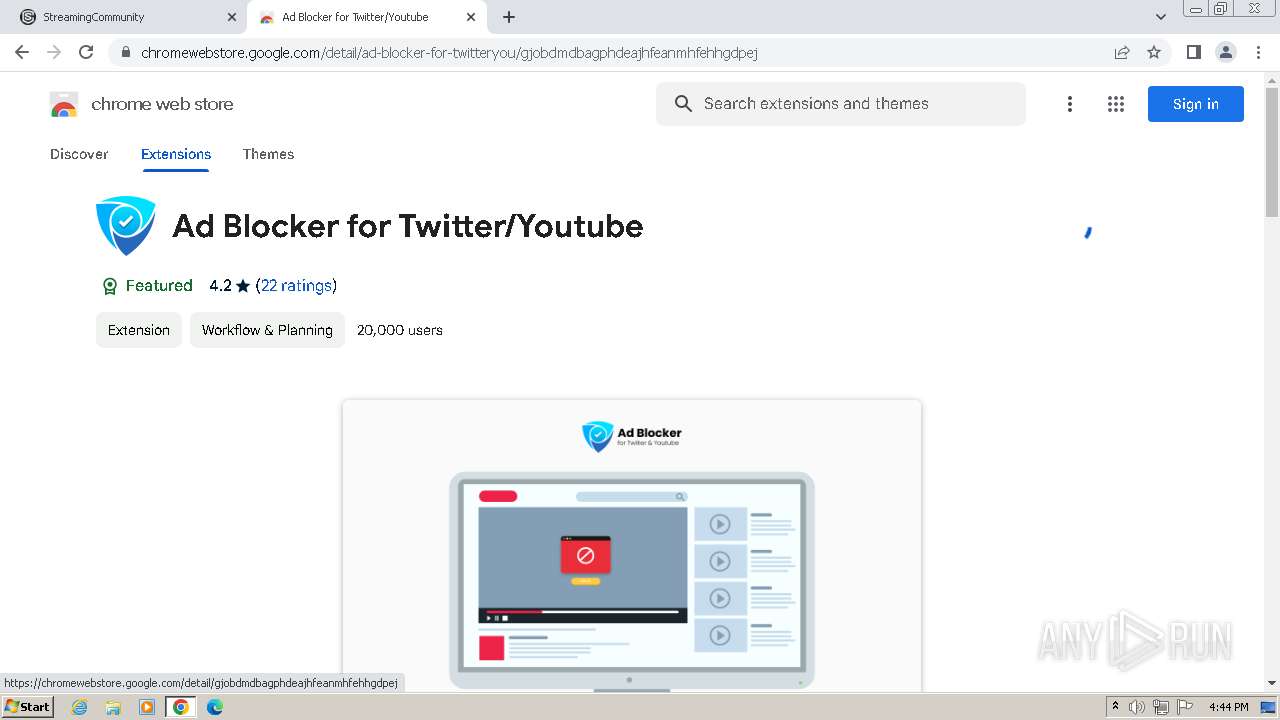
Task: Click the Chrome Web Store logo
Action: pos(64,104)
